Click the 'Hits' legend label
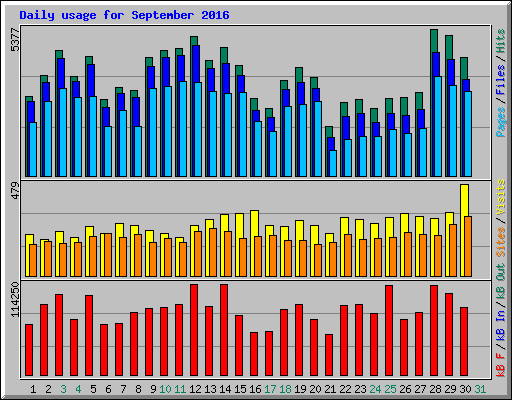This screenshot has height=400, width=512. [x=501, y=41]
